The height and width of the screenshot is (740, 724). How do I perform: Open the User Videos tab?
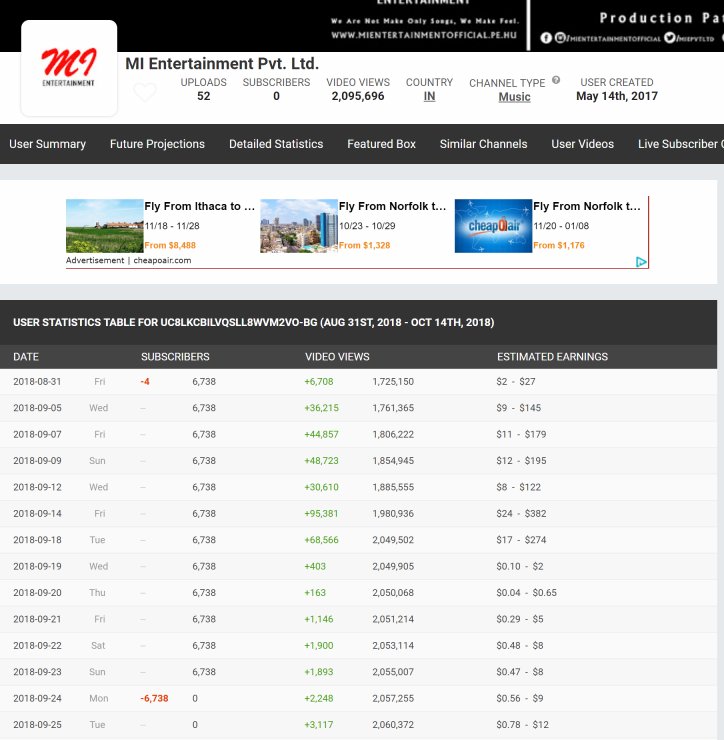(x=582, y=144)
